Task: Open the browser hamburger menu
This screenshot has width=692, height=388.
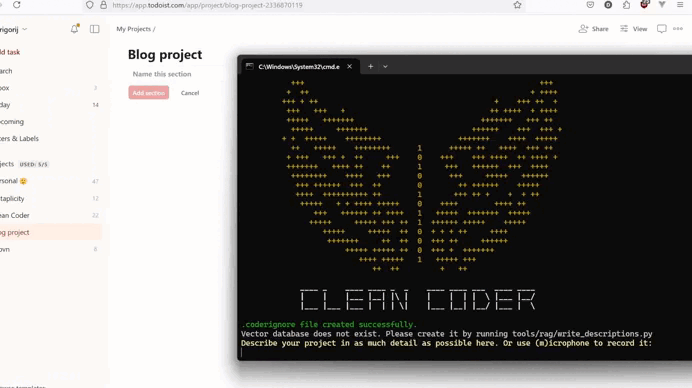Action: pos(680,4)
